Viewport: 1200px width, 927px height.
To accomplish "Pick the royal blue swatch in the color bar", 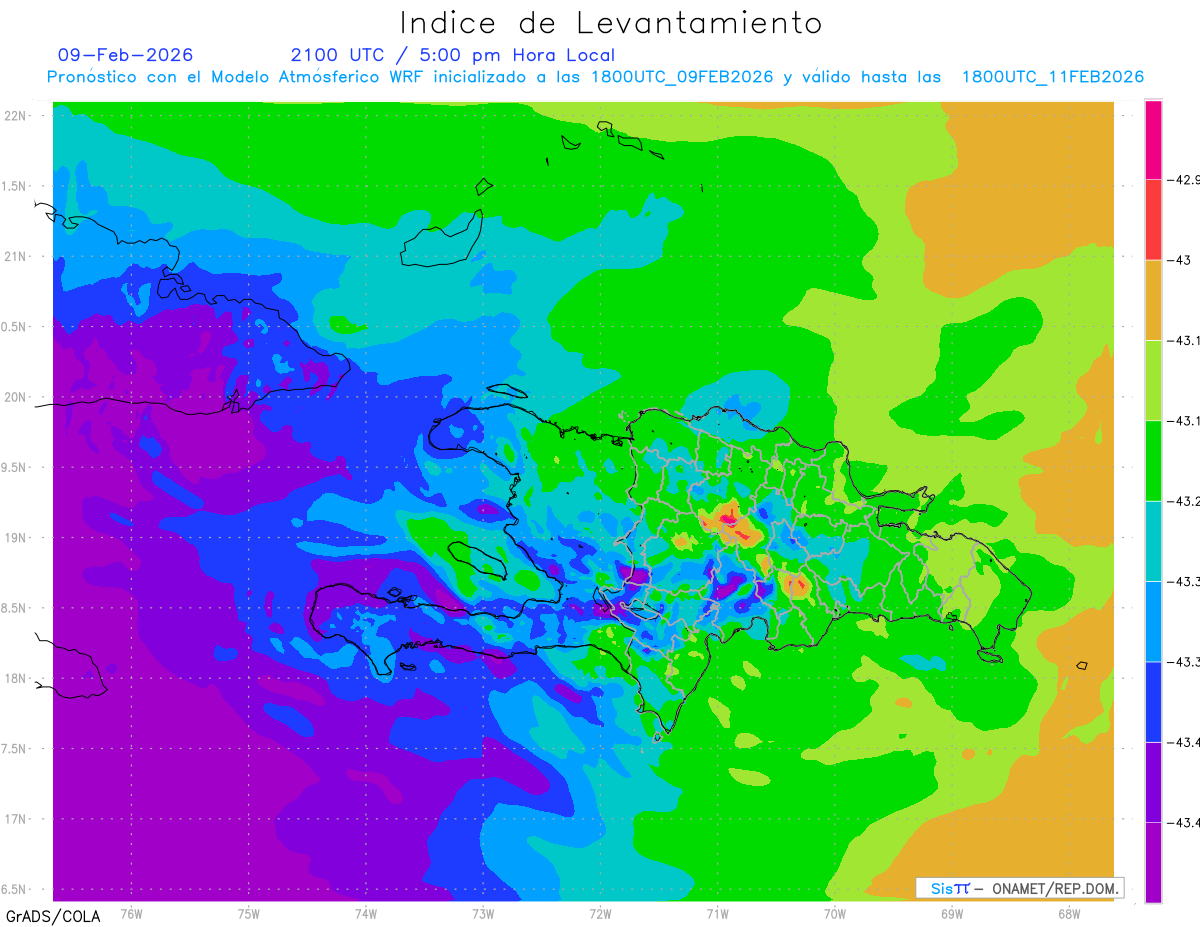I will tap(1153, 701).
